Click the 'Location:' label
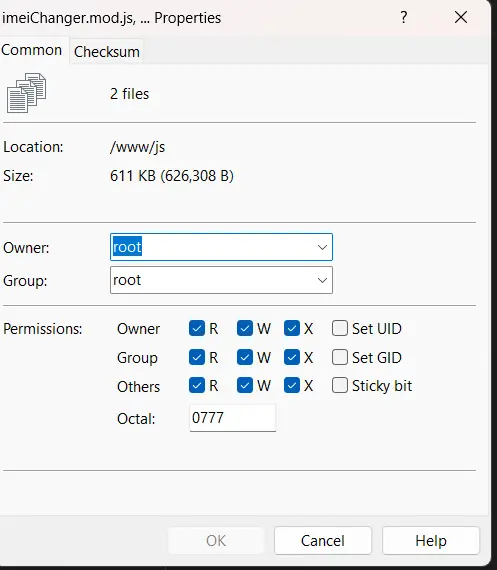This screenshot has width=497, height=570. click(33, 147)
